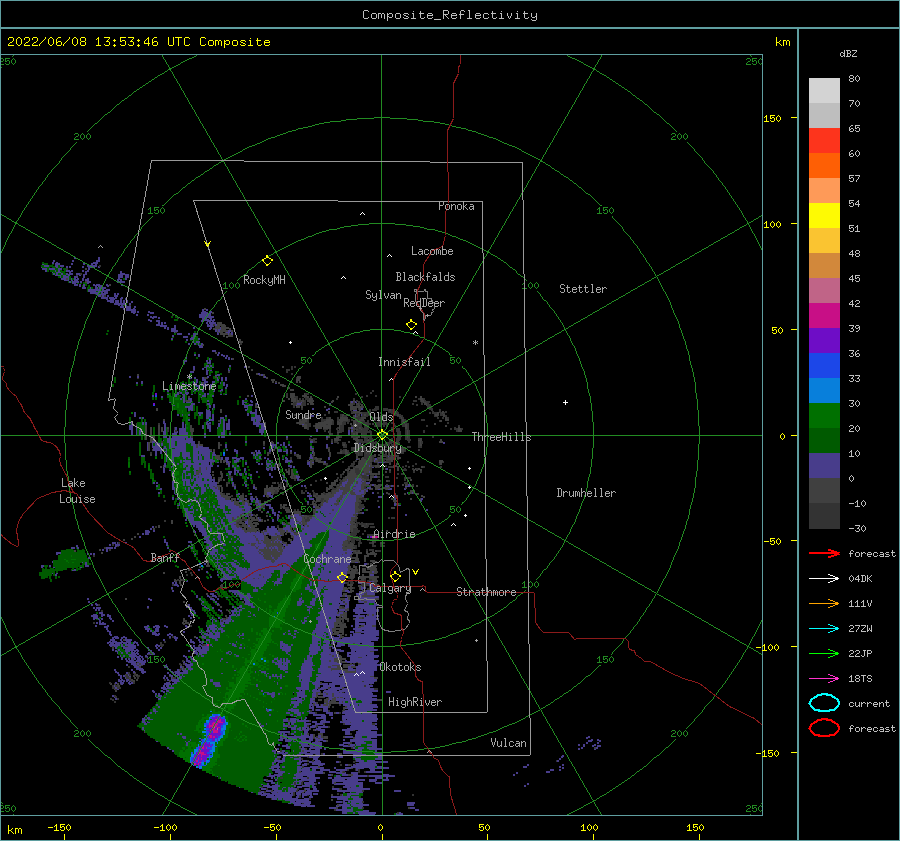
Task: Click the Didsbury label
Action: pyautogui.click(x=378, y=448)
